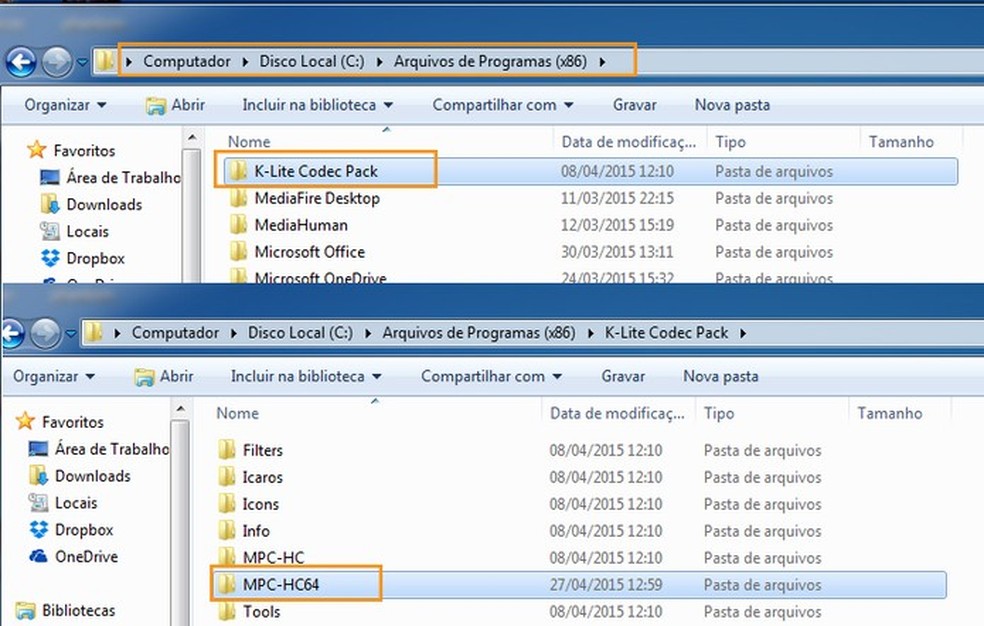This screenshot has width=984, height=626.
Task: Expand arrow after Computador in upper address bar
Action: point(245,61)
